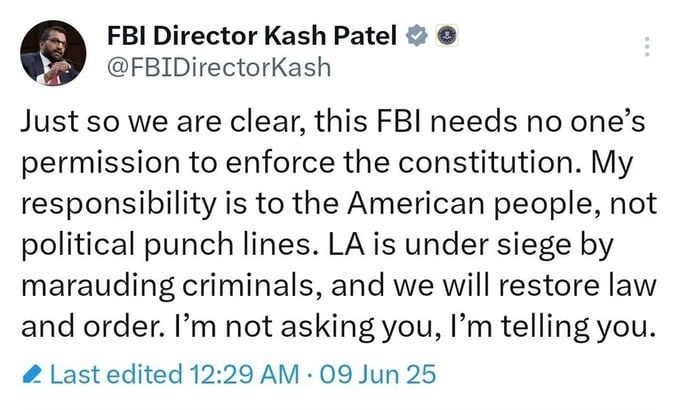This screenshot has width=680, height=410.
Task: Open Kash Patel's profile picture
Action: (x=53, y=53)
